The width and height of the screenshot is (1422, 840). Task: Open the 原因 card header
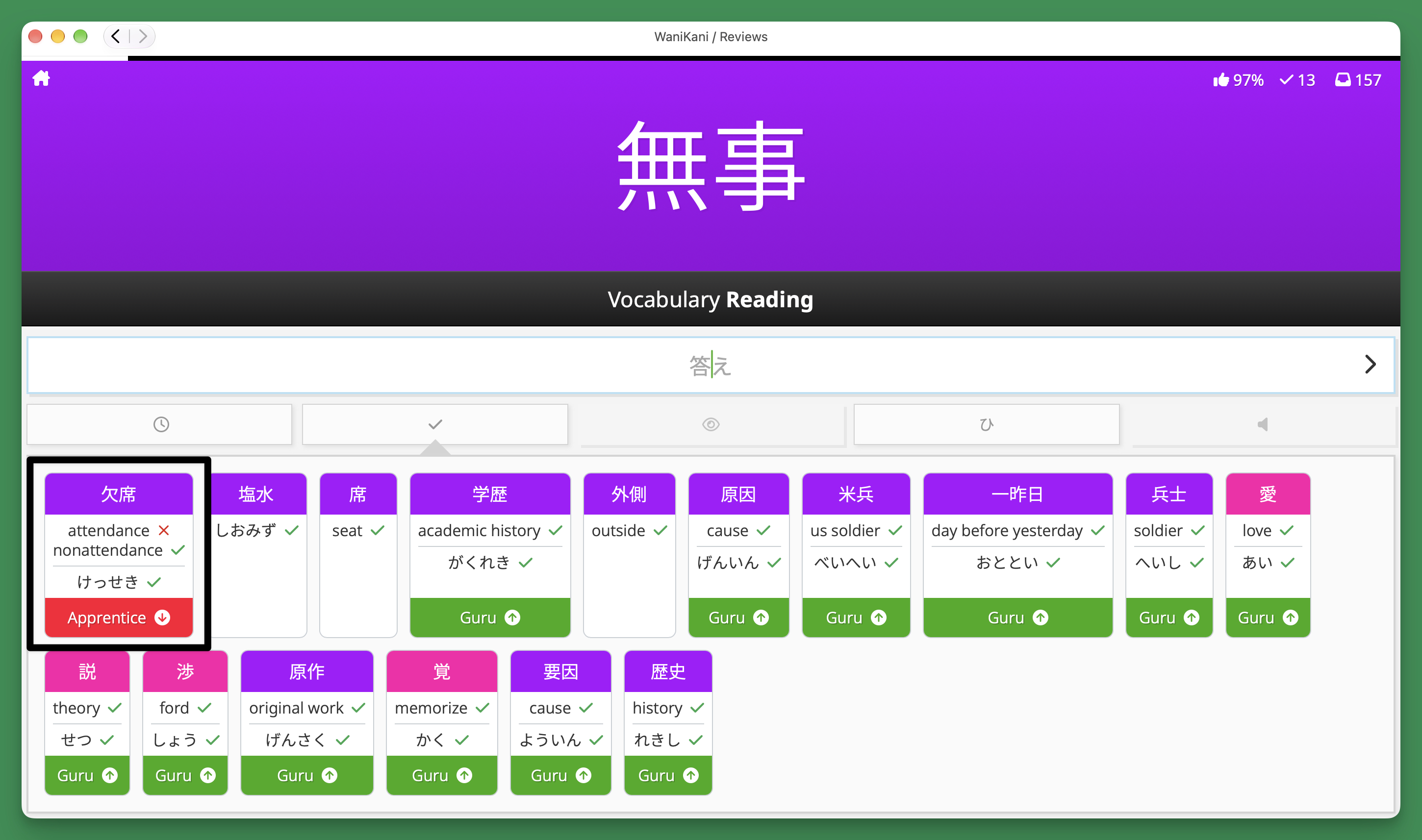pos(738,494)
